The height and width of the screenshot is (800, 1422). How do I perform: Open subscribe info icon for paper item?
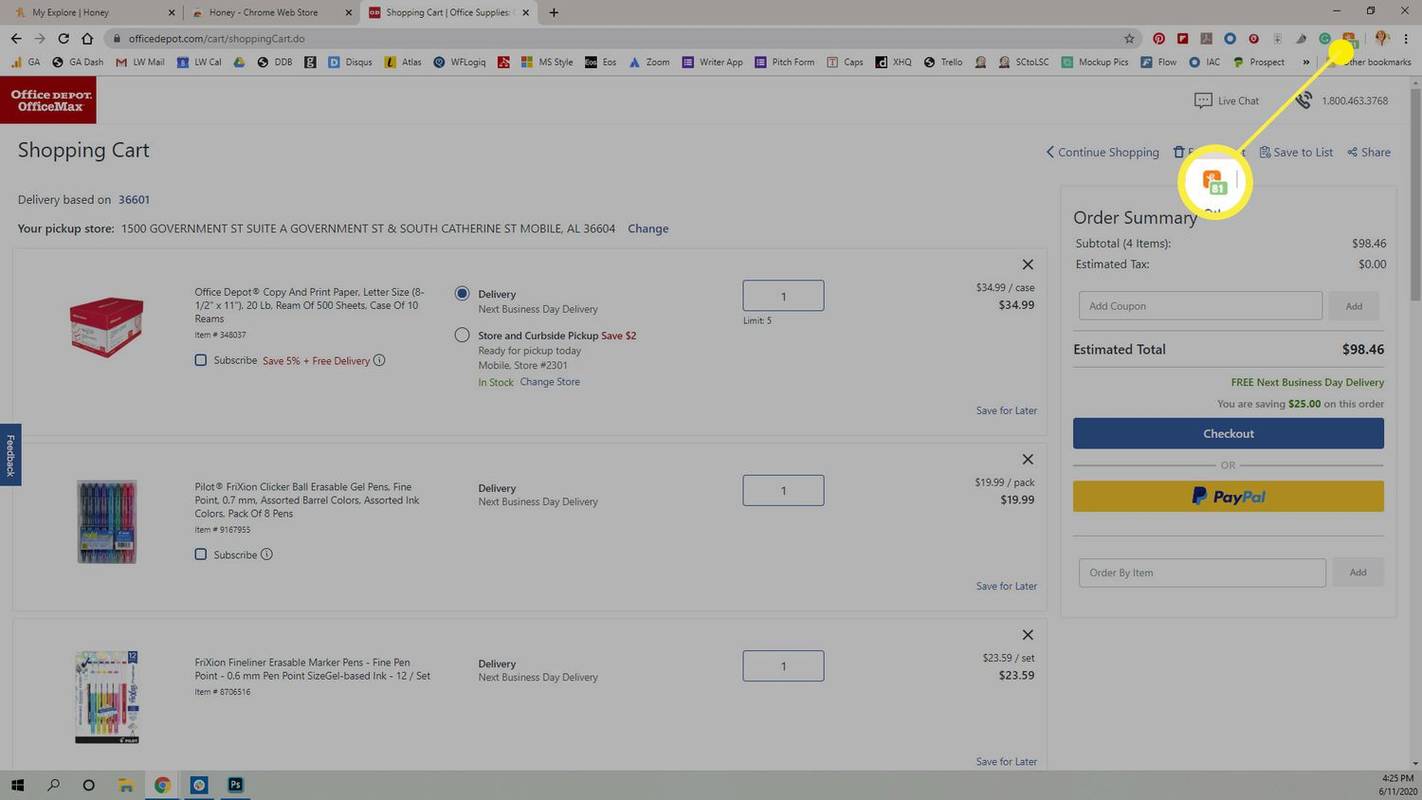tap(379, 360)
